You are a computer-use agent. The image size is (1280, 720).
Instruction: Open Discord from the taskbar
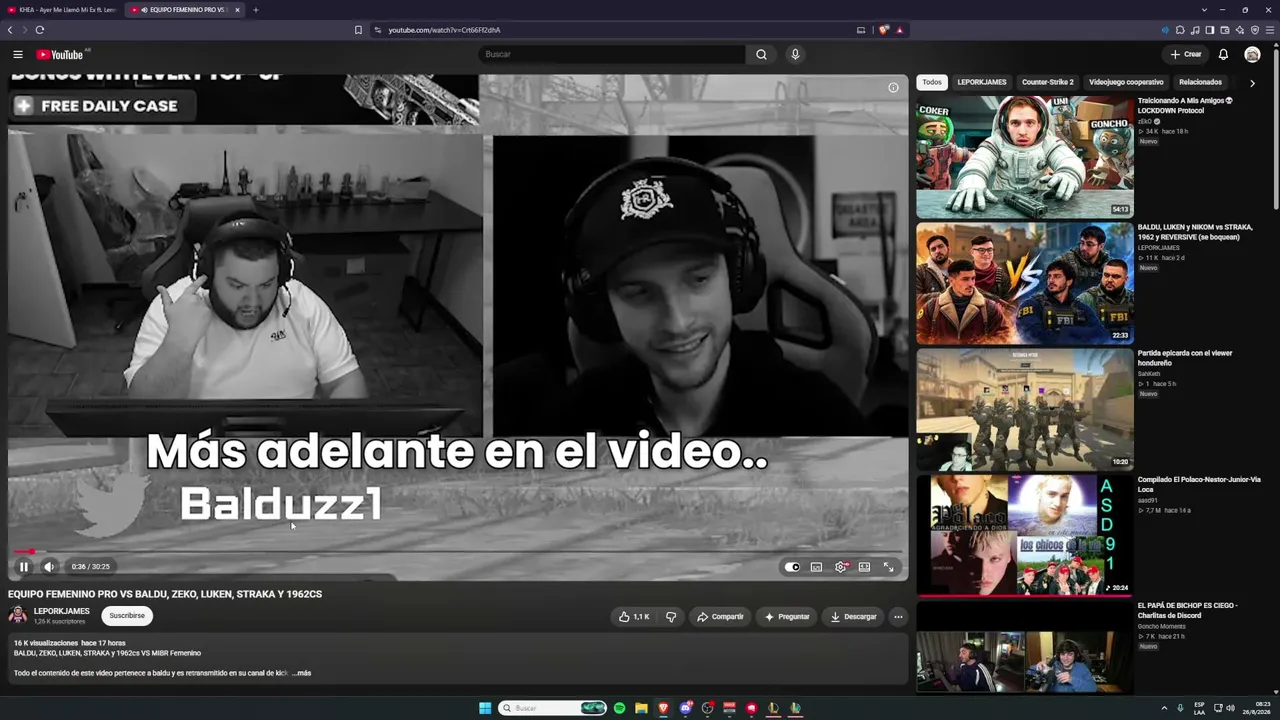[x=685, y=708]
